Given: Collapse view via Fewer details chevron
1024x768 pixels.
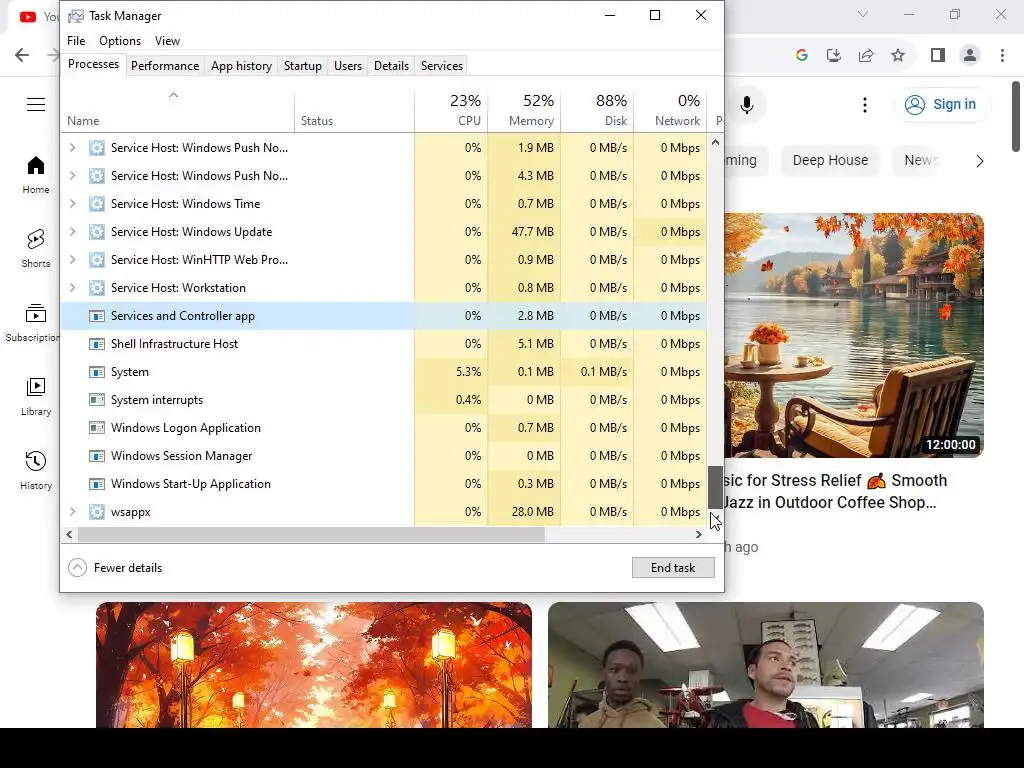Looking at the screenshot, I should click(77, 568).
